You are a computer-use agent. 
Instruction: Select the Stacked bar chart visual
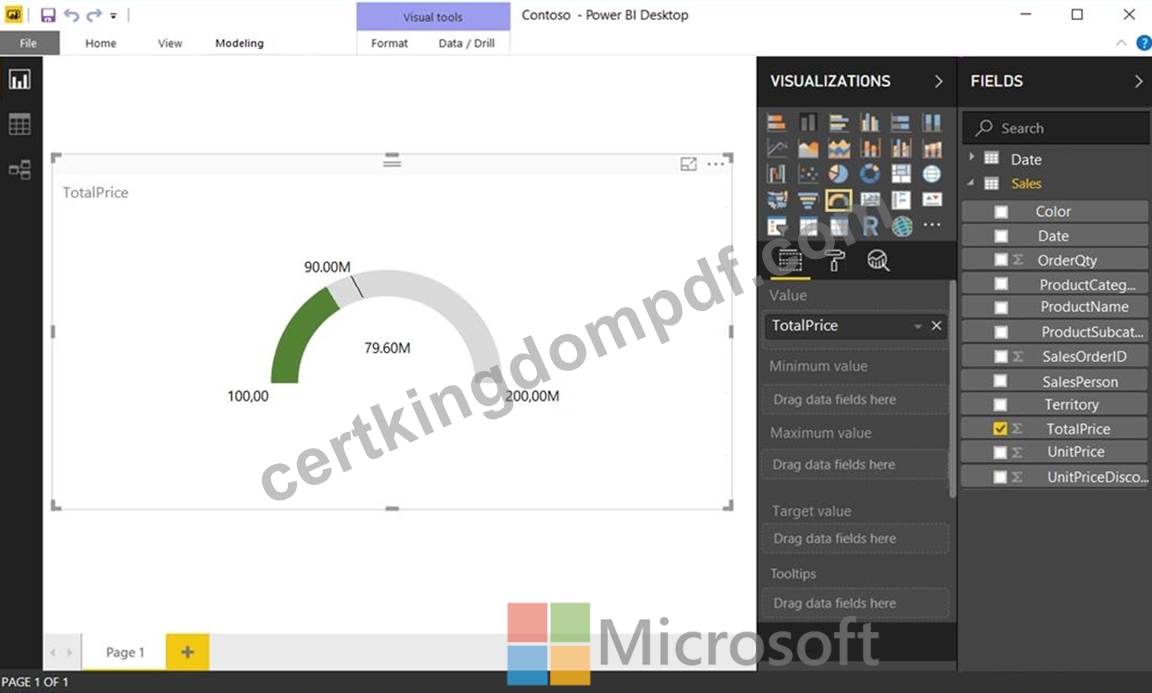coord(777,122)
